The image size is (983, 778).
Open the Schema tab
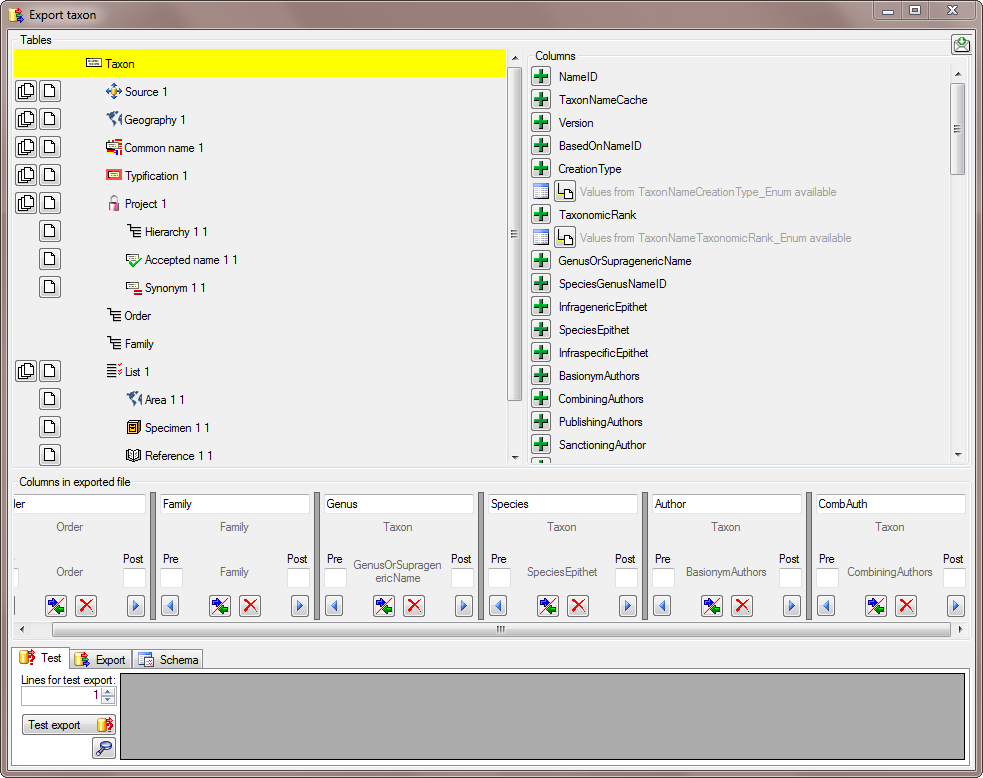coord(170,659)
